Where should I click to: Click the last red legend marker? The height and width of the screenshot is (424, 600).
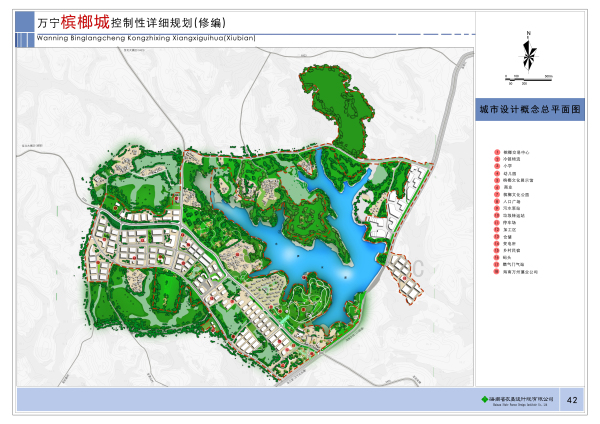click(x=496, y=271)
